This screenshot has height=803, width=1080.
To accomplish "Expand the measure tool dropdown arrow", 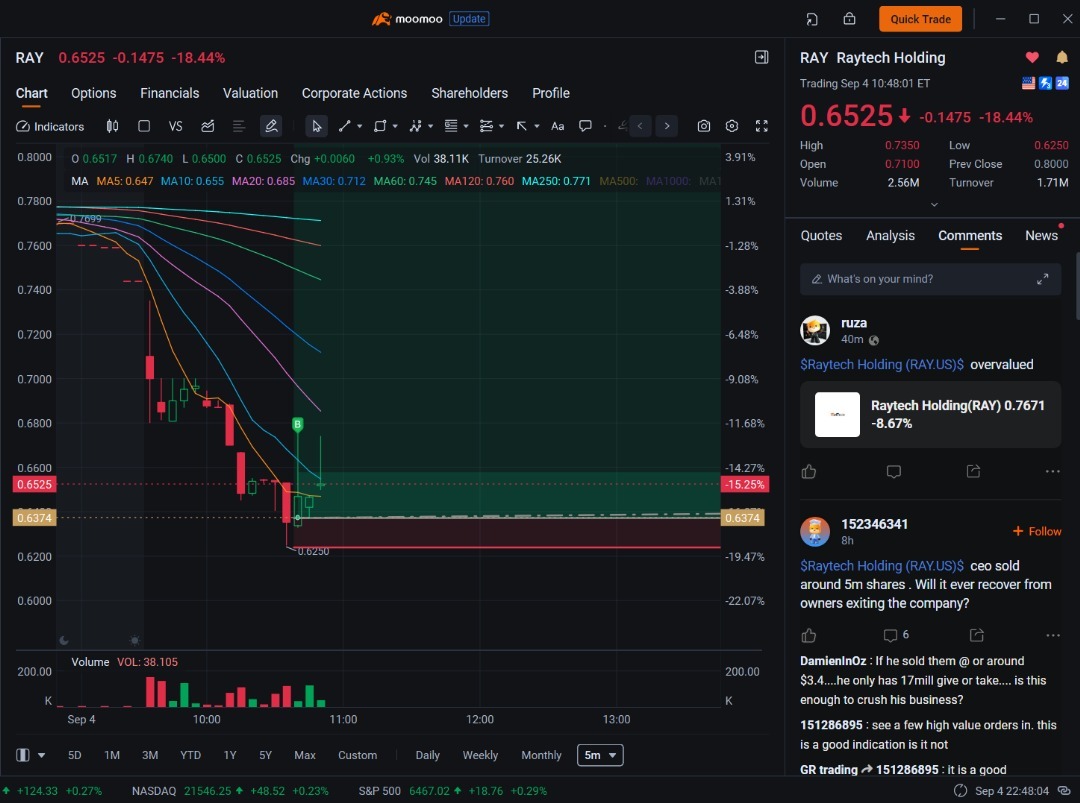I will [x=501, y=126].
